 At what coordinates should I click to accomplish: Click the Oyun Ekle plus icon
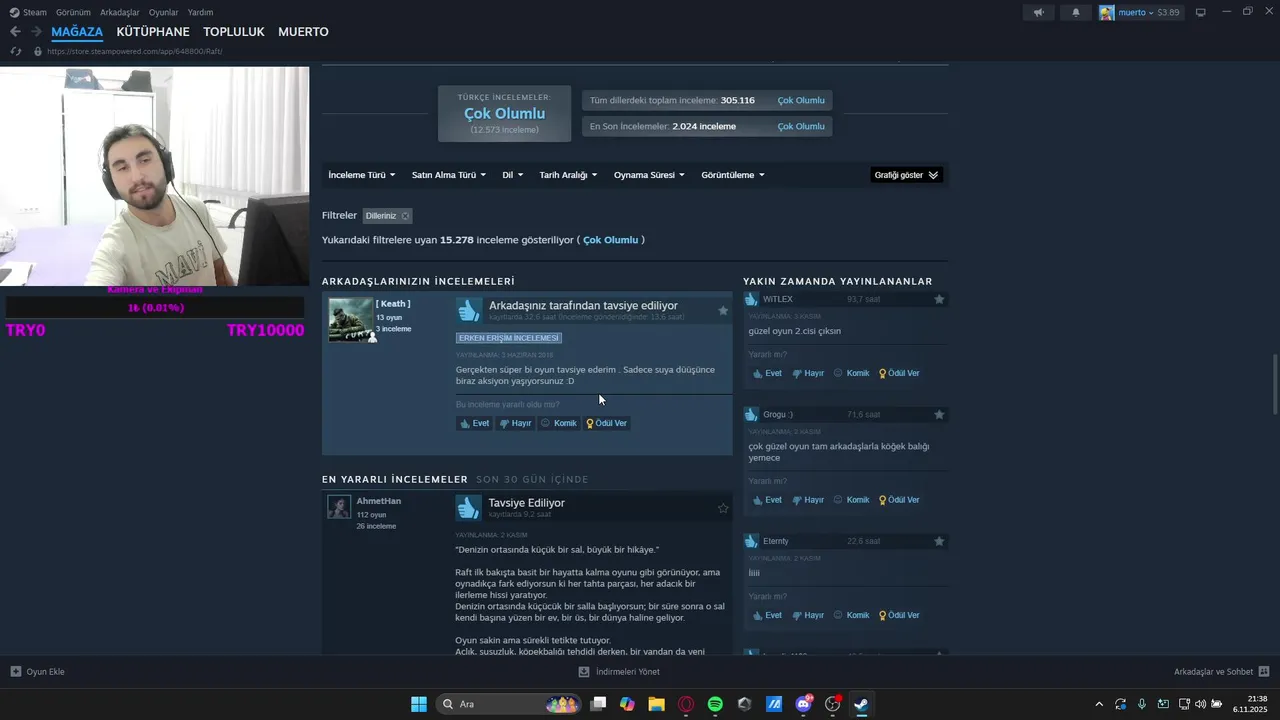click(x=15, y=672)
